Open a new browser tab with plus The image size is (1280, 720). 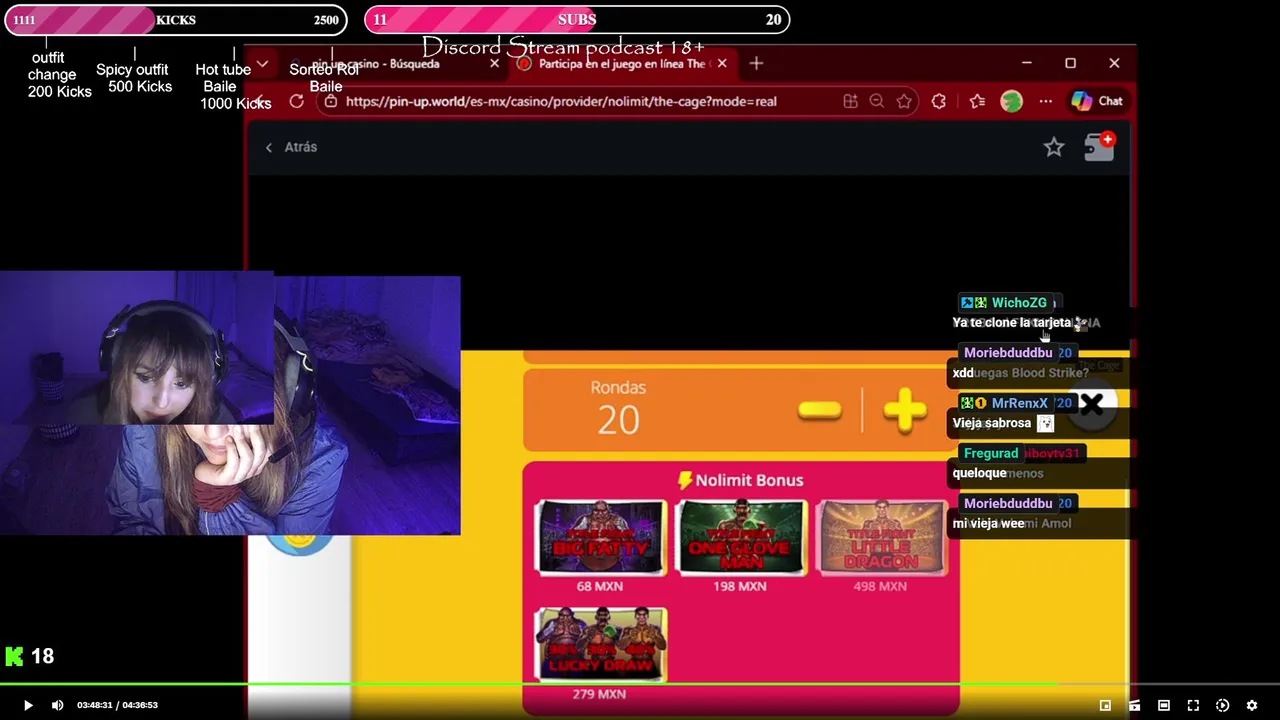tap(756, 63)
